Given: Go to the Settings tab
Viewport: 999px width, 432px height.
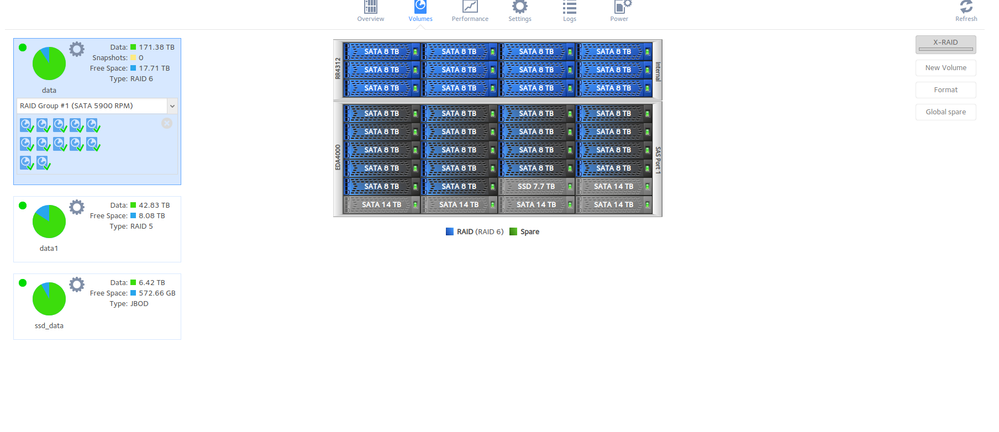Looking at the screenshot, I should [x=520, y=11].
